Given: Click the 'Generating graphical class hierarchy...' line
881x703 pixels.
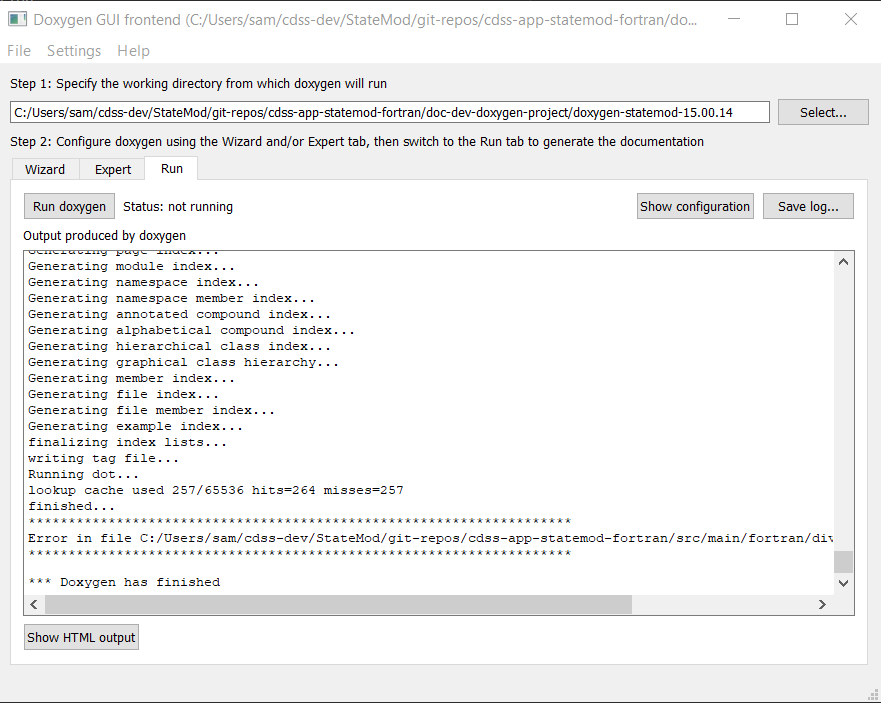Looking at the screenshot, I should pos(184,362).
